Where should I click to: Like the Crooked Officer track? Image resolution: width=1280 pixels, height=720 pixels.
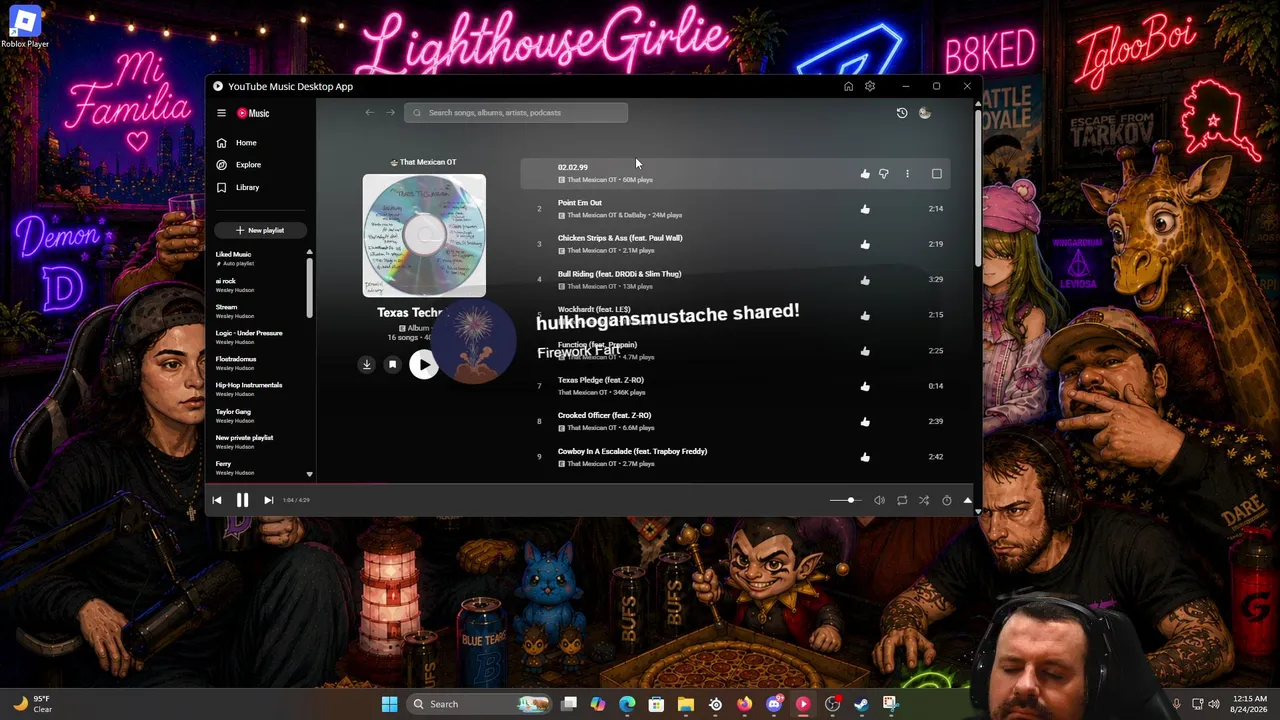(865, 422)
